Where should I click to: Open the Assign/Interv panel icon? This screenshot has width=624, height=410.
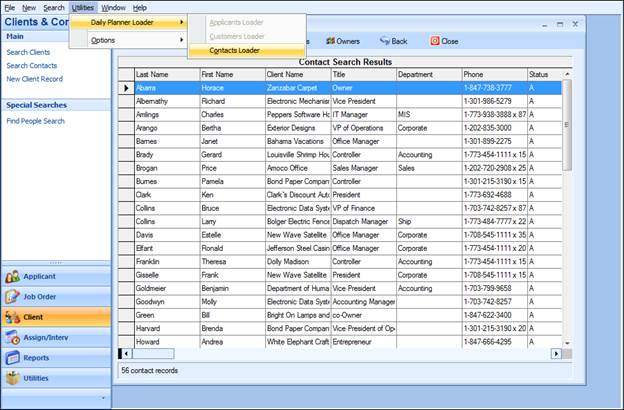point(14,337)
